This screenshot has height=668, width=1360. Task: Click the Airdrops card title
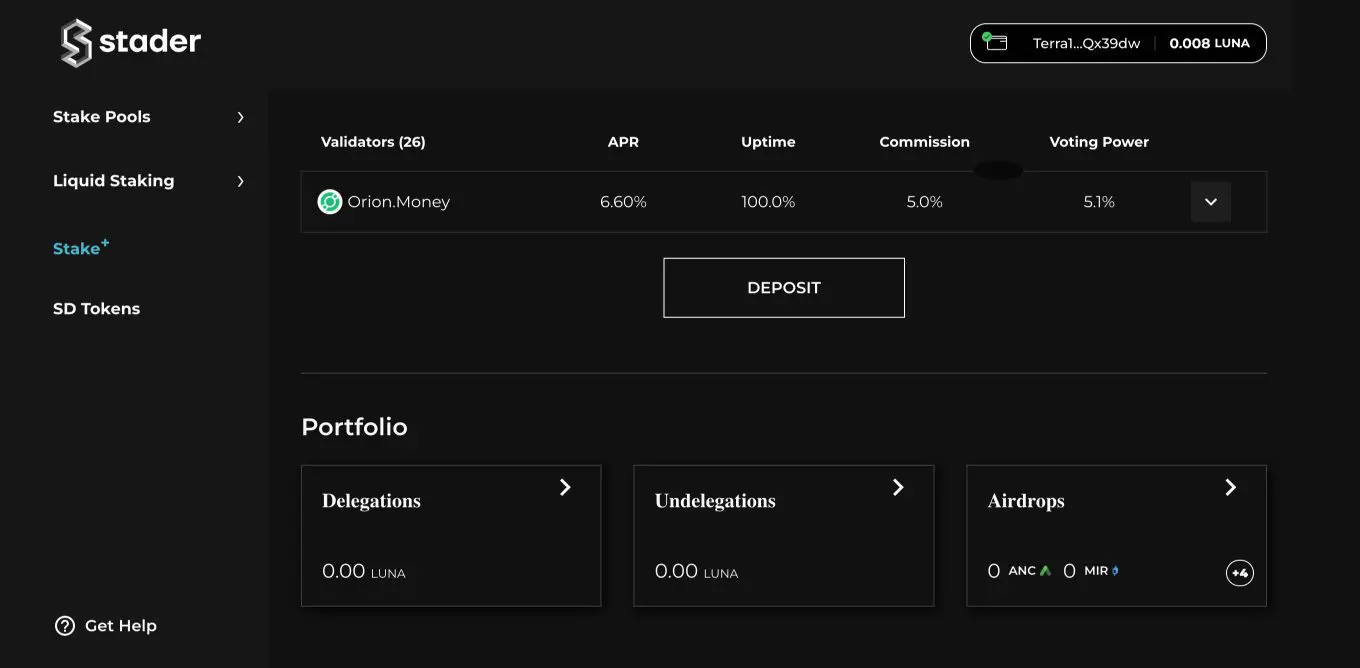click(x=1026, y=501)
